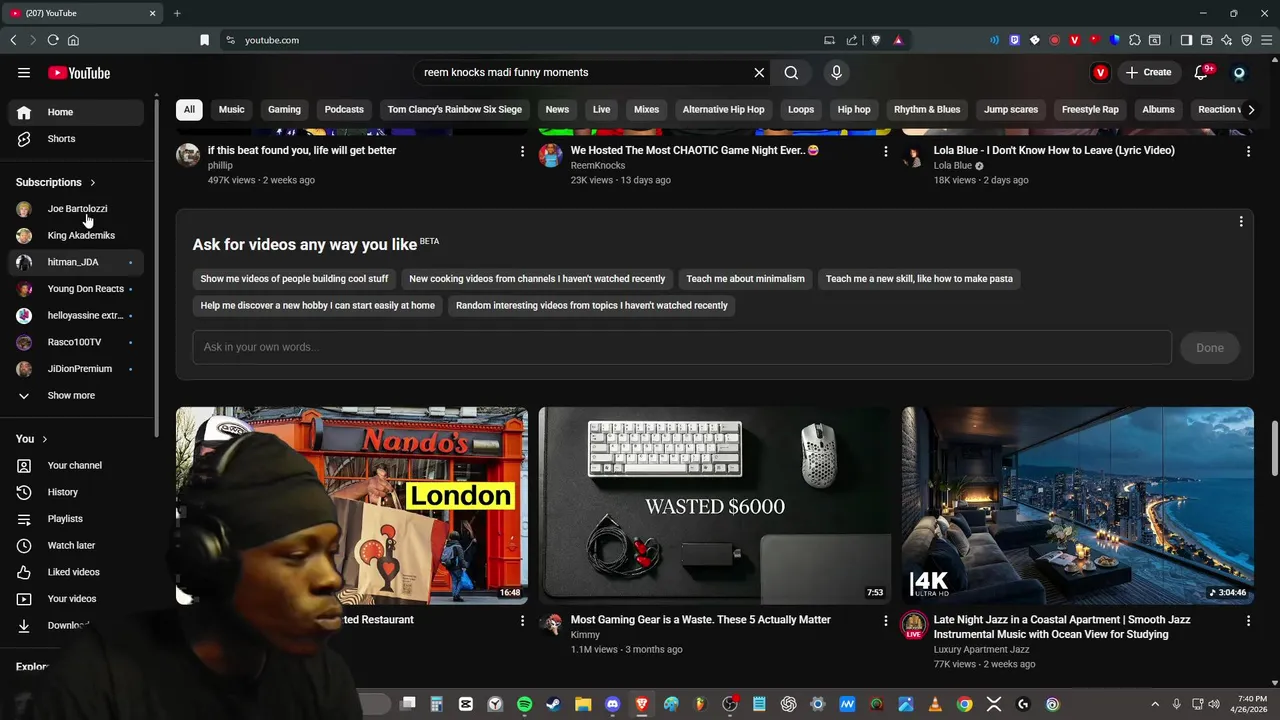Open a new browser tab

(x=177, y=13)
